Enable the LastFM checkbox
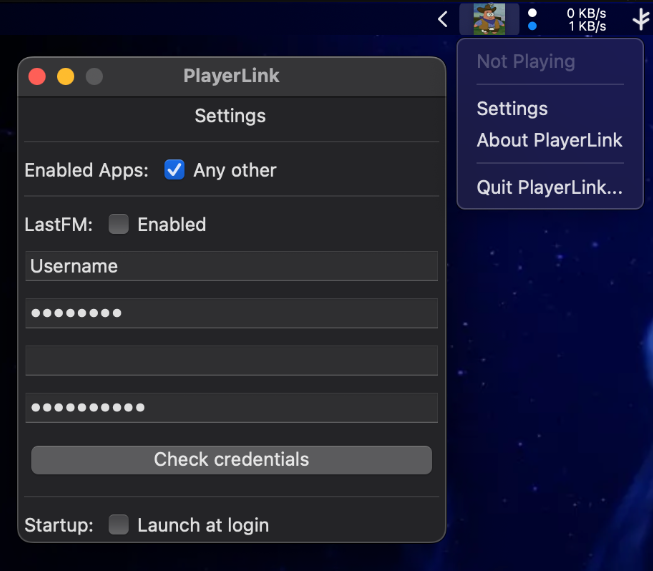Image resolution: width=653 pixels, height=571 pixels. click(x=119, y=224)
